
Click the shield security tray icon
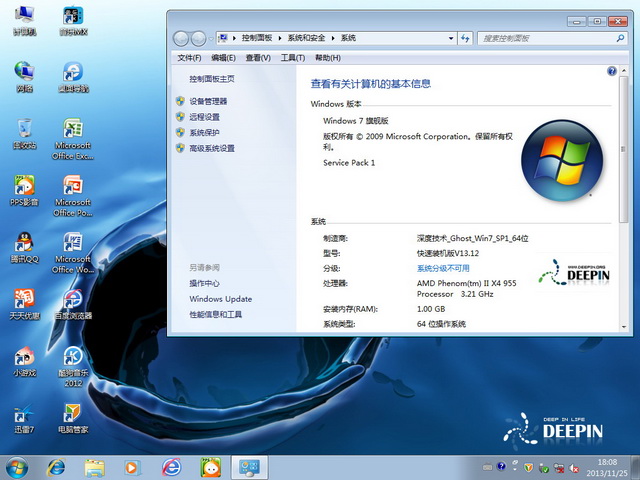528,467
